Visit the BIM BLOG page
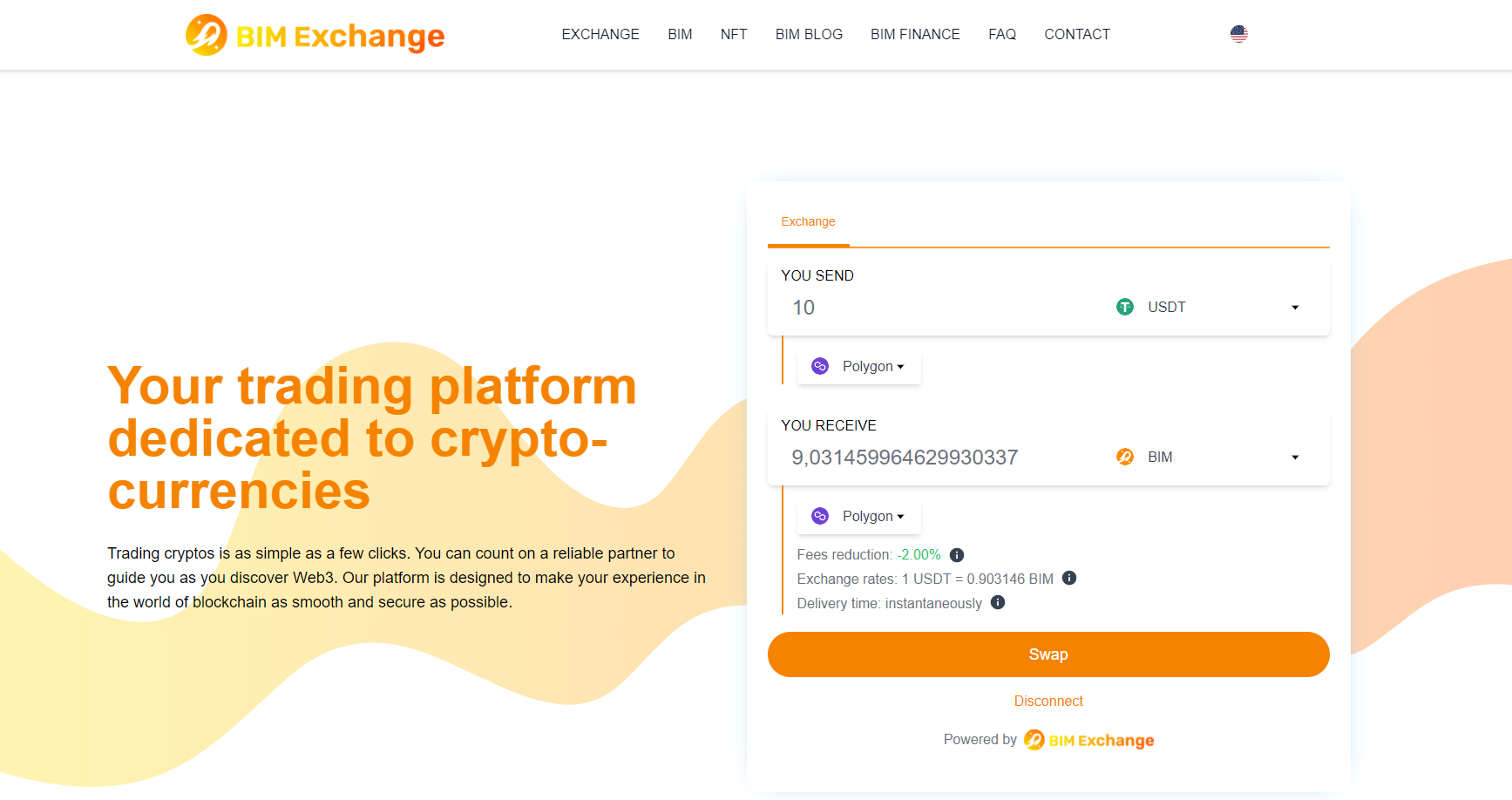Screen dimensions: 1512x800 (x=809, y=35)
